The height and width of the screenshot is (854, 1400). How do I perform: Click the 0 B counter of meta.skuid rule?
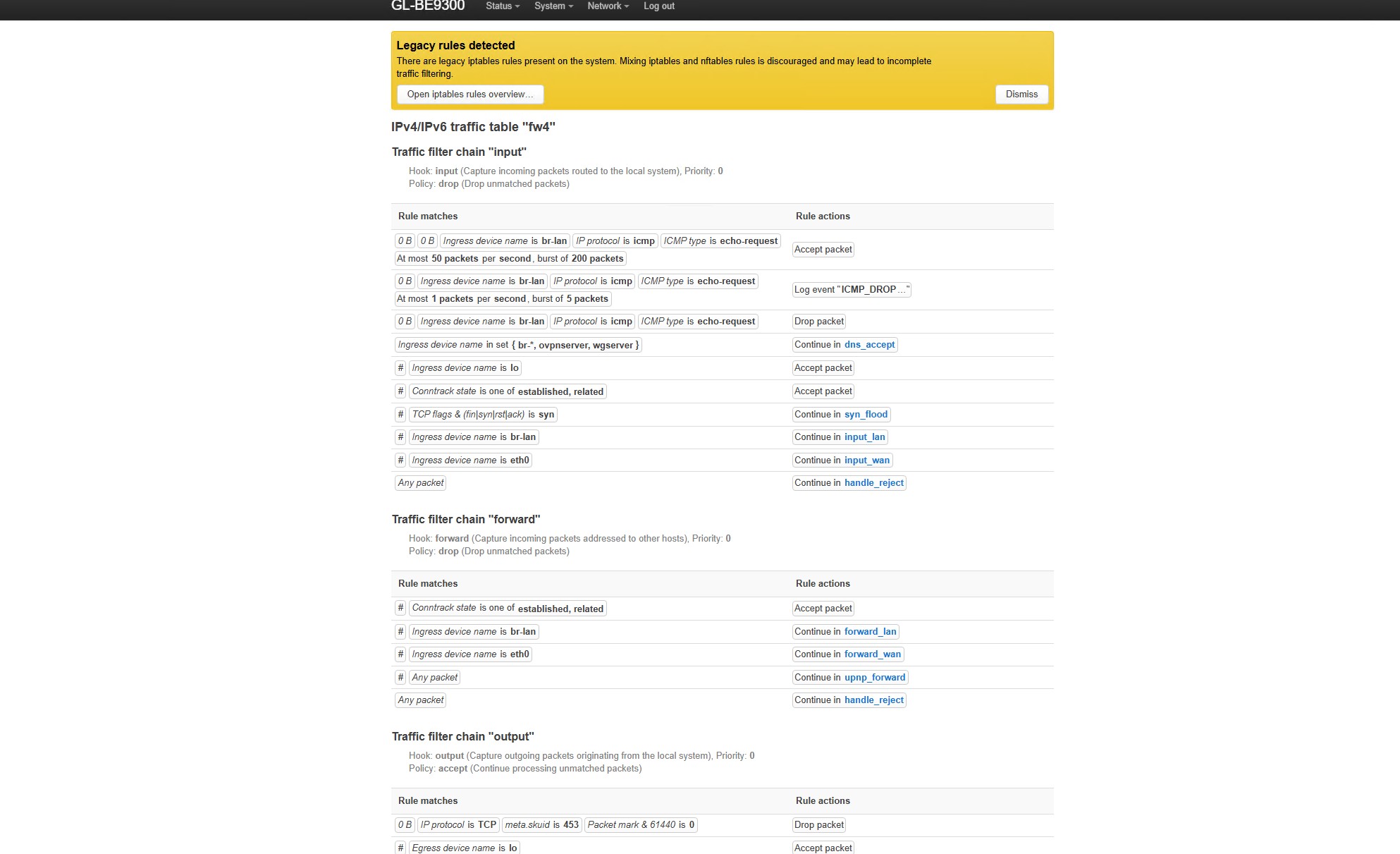tap(405, 825)
